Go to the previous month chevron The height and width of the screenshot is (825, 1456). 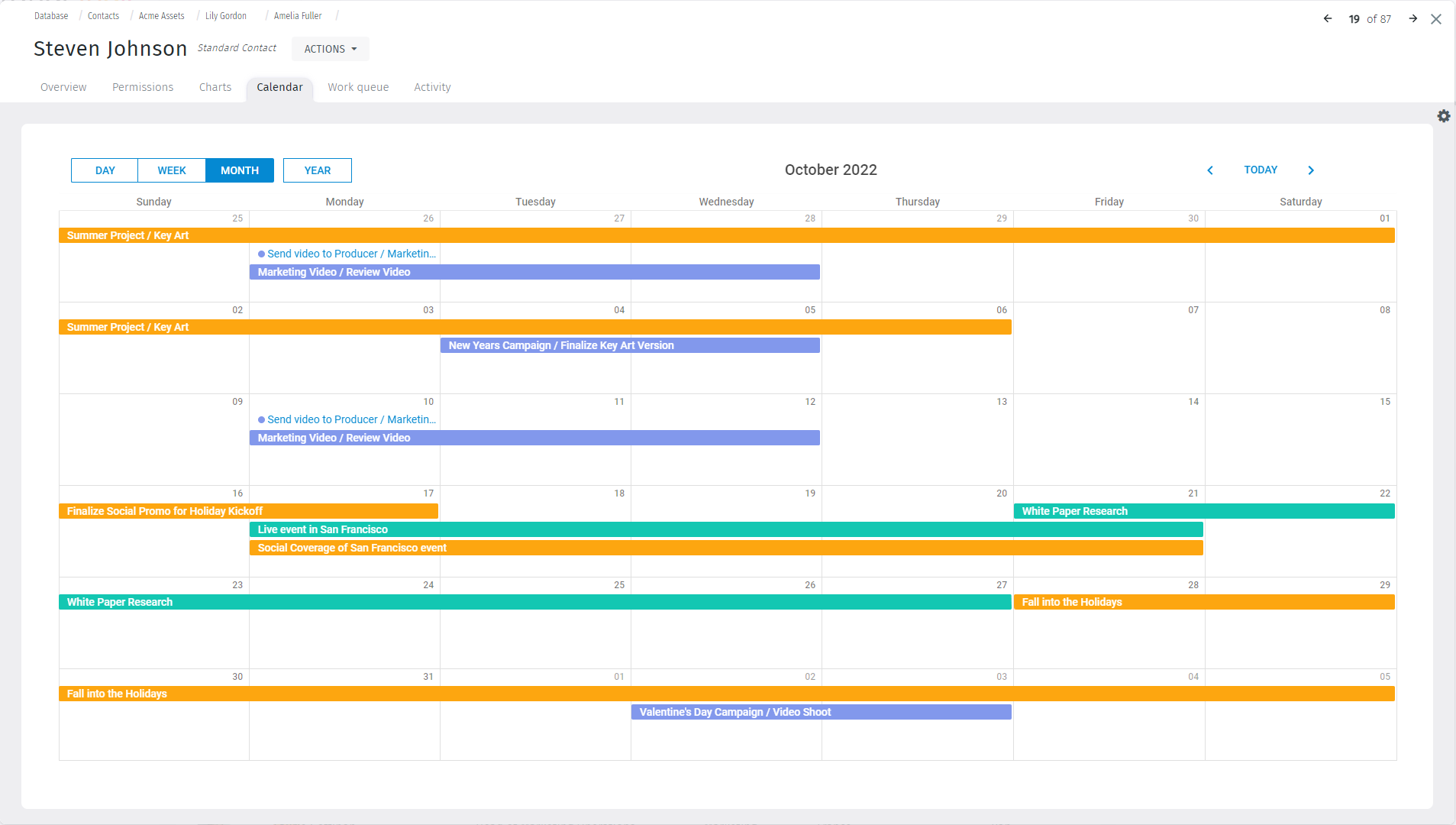(1209, 170)
